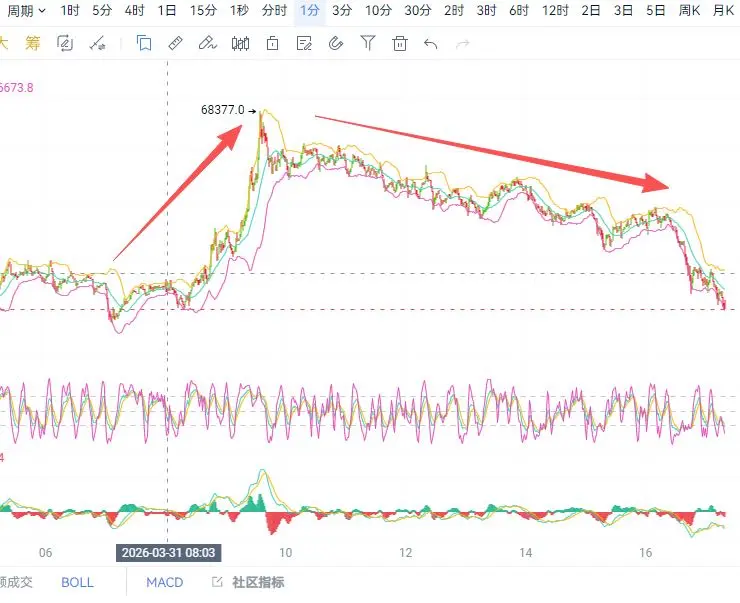The width and height of the screenshot is (740, 603).
Task: Select the MACD indicator tab
Action: point(165,582)
